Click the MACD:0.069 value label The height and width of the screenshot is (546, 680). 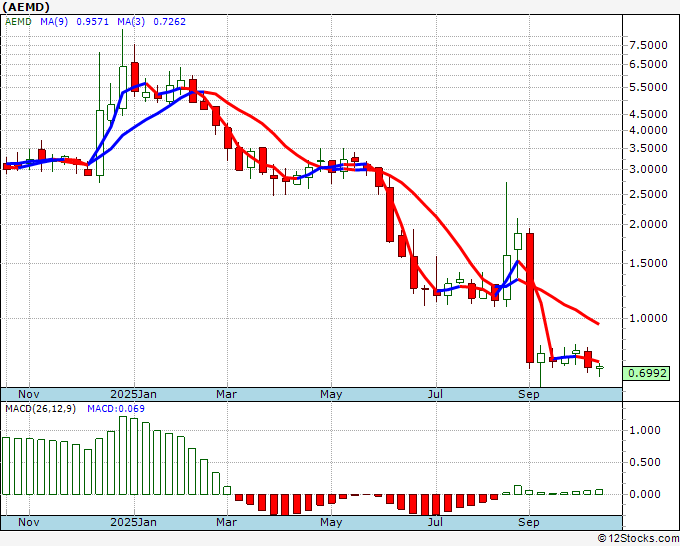click(116, 409)
